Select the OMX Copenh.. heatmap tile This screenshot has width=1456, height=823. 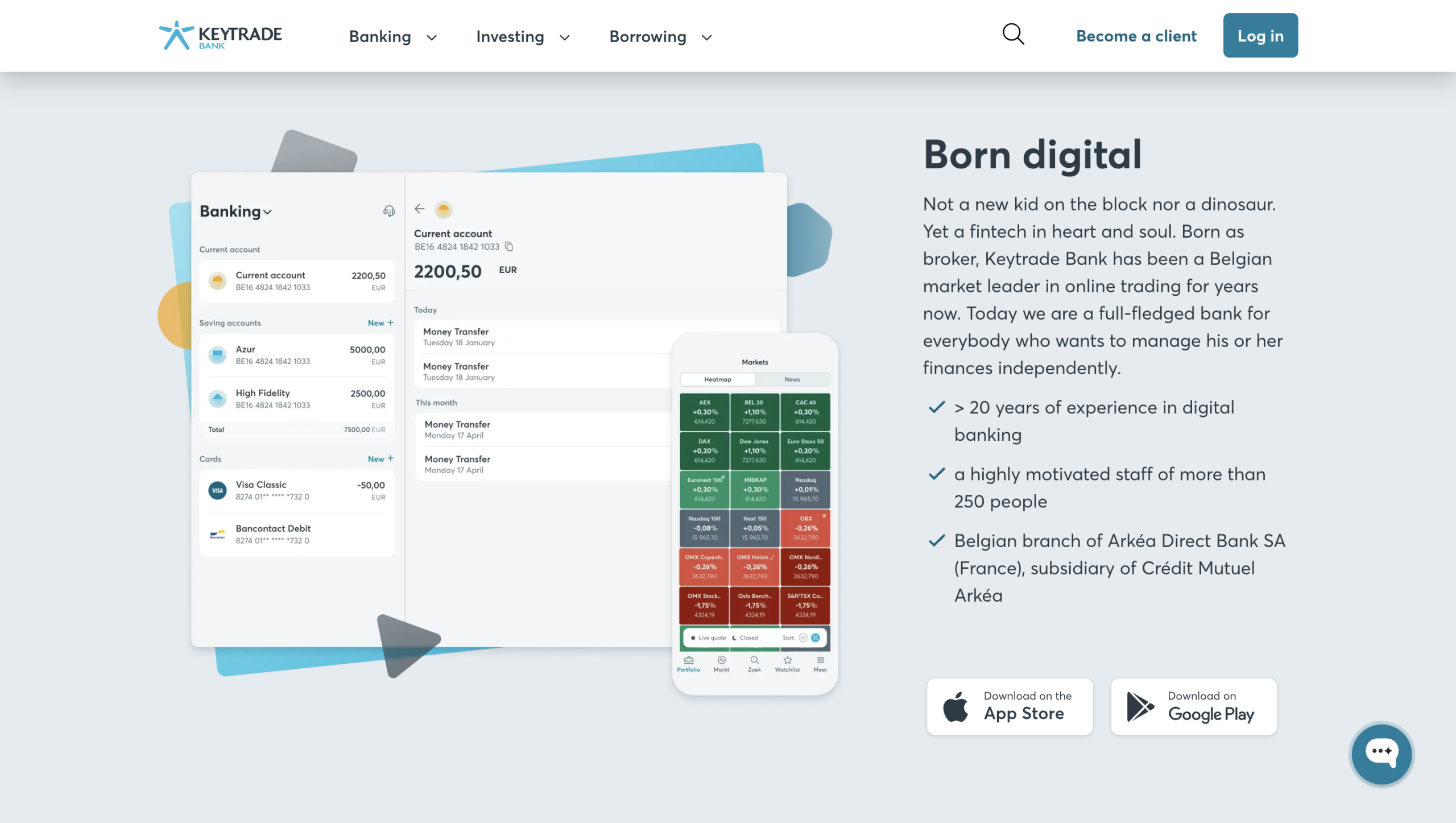click(x=704, y=566)
